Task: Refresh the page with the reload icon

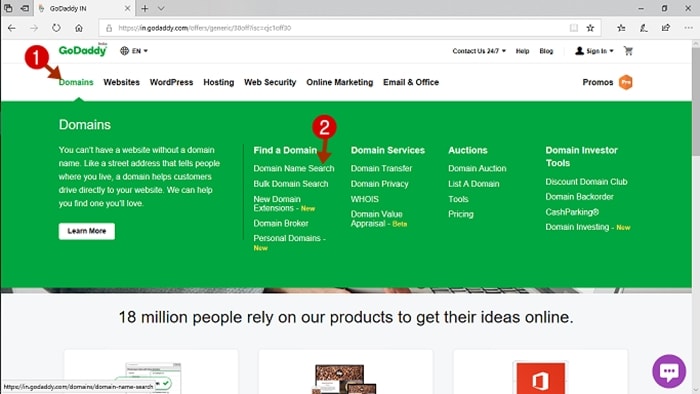Action: (x=56, y=28)
